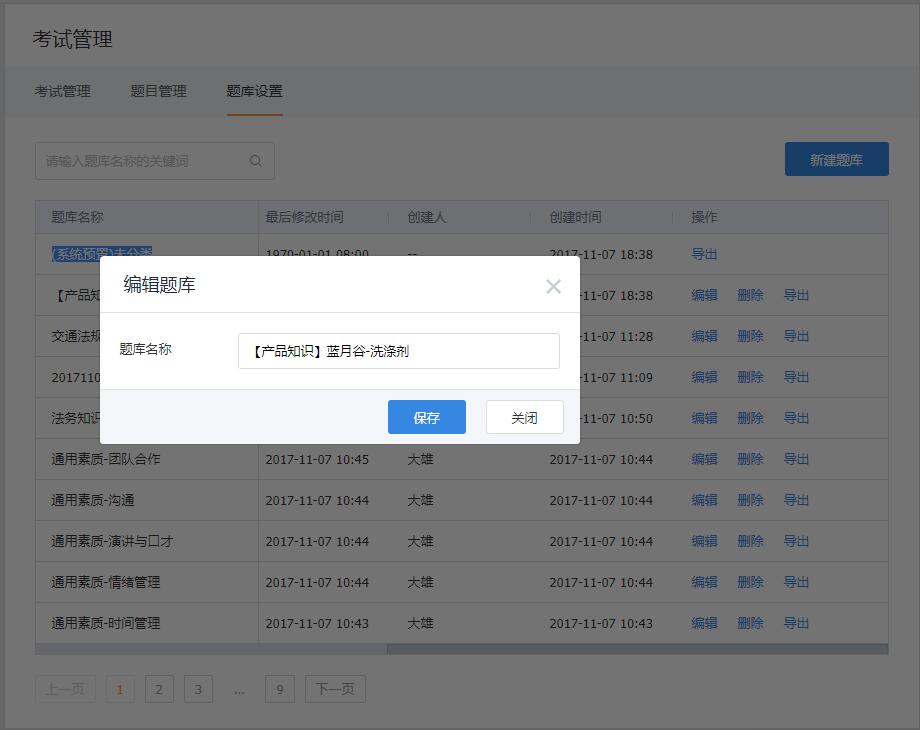Edit the 通用素质-团队合作 question bank

point(704,459)
